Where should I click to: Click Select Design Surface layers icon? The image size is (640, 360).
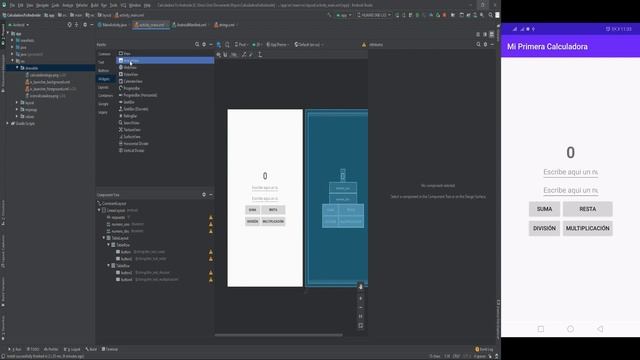coord(219,44)
